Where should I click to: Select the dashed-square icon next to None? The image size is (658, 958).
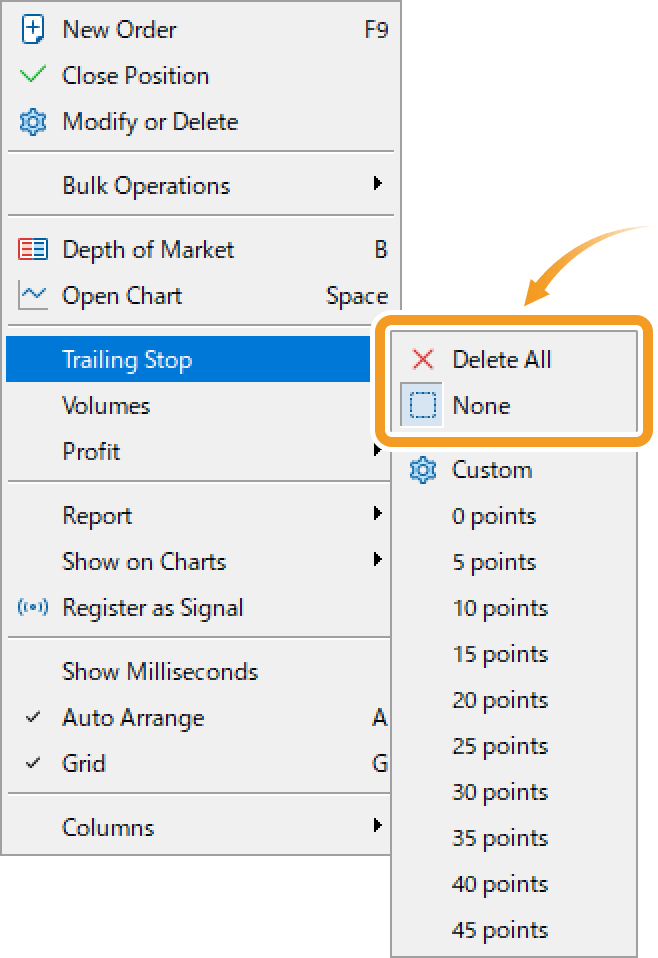424,405
